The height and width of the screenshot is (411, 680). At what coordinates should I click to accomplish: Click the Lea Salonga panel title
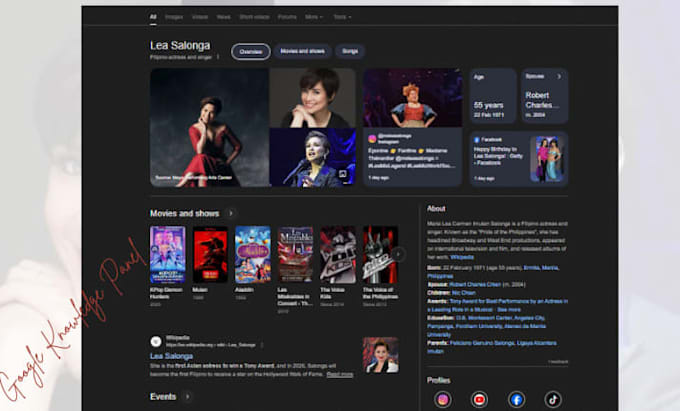[180, 46]
